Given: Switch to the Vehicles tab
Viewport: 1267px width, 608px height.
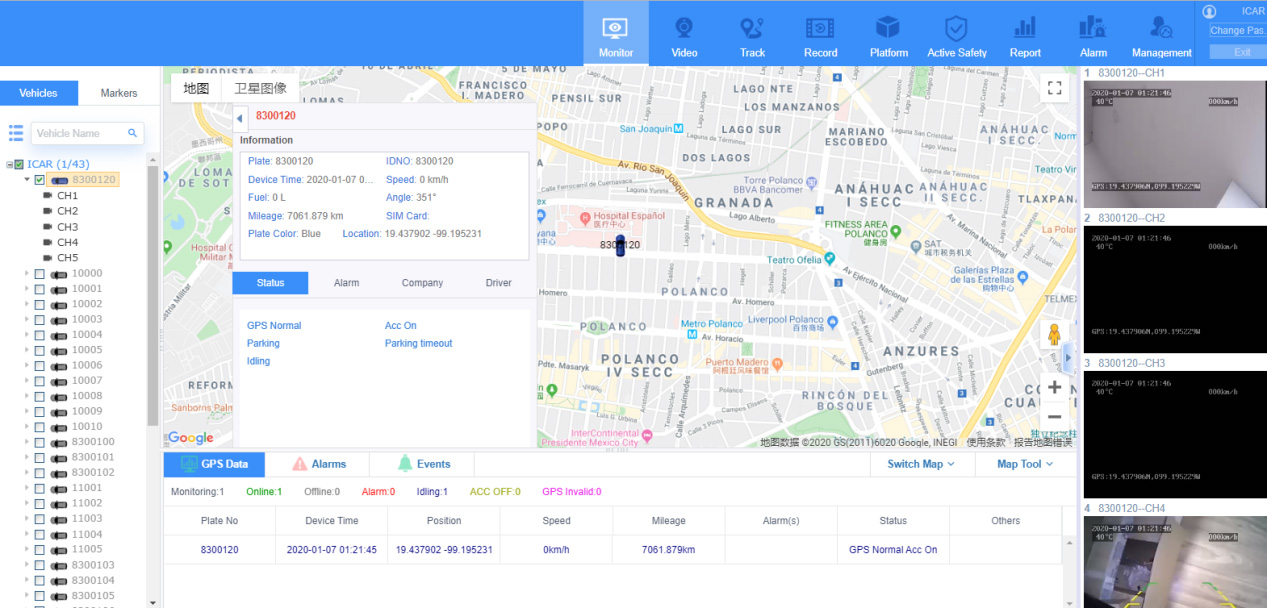Looking at the screenshot, I should point(39,93).
